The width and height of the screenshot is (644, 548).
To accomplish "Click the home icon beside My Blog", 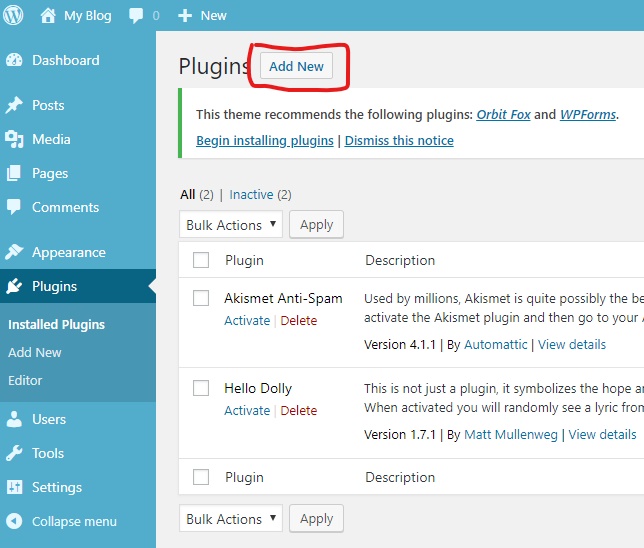I will tap(48, 16).
